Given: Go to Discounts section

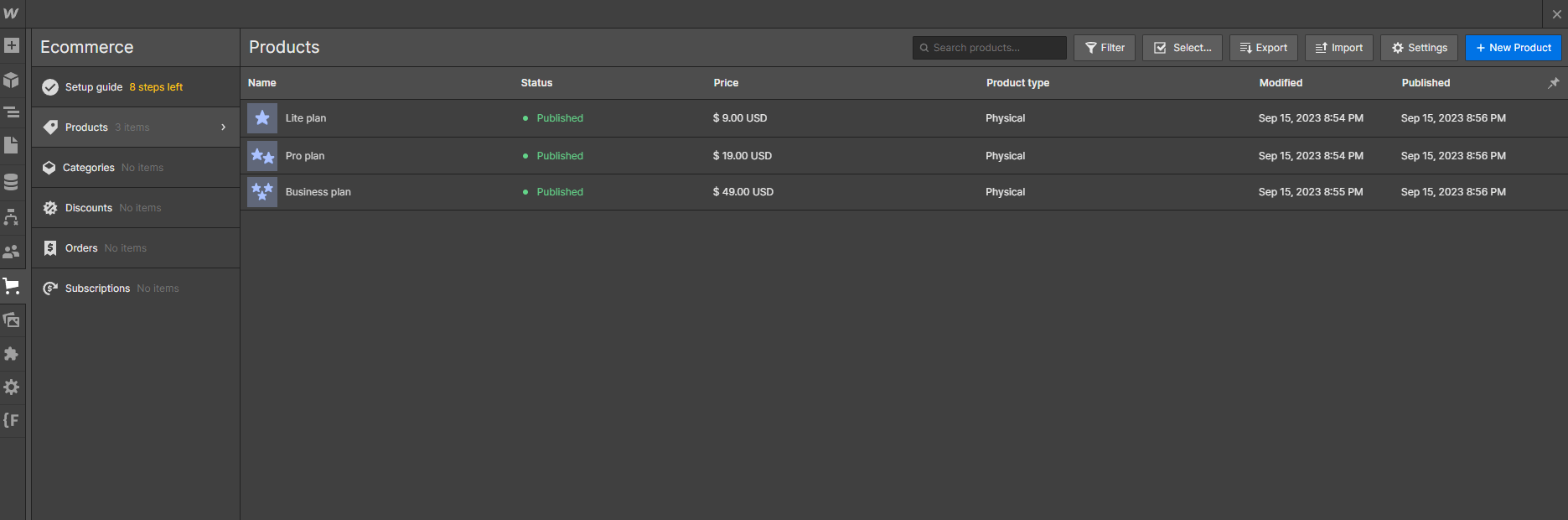Looking at the screenshot, I should 136,208.
